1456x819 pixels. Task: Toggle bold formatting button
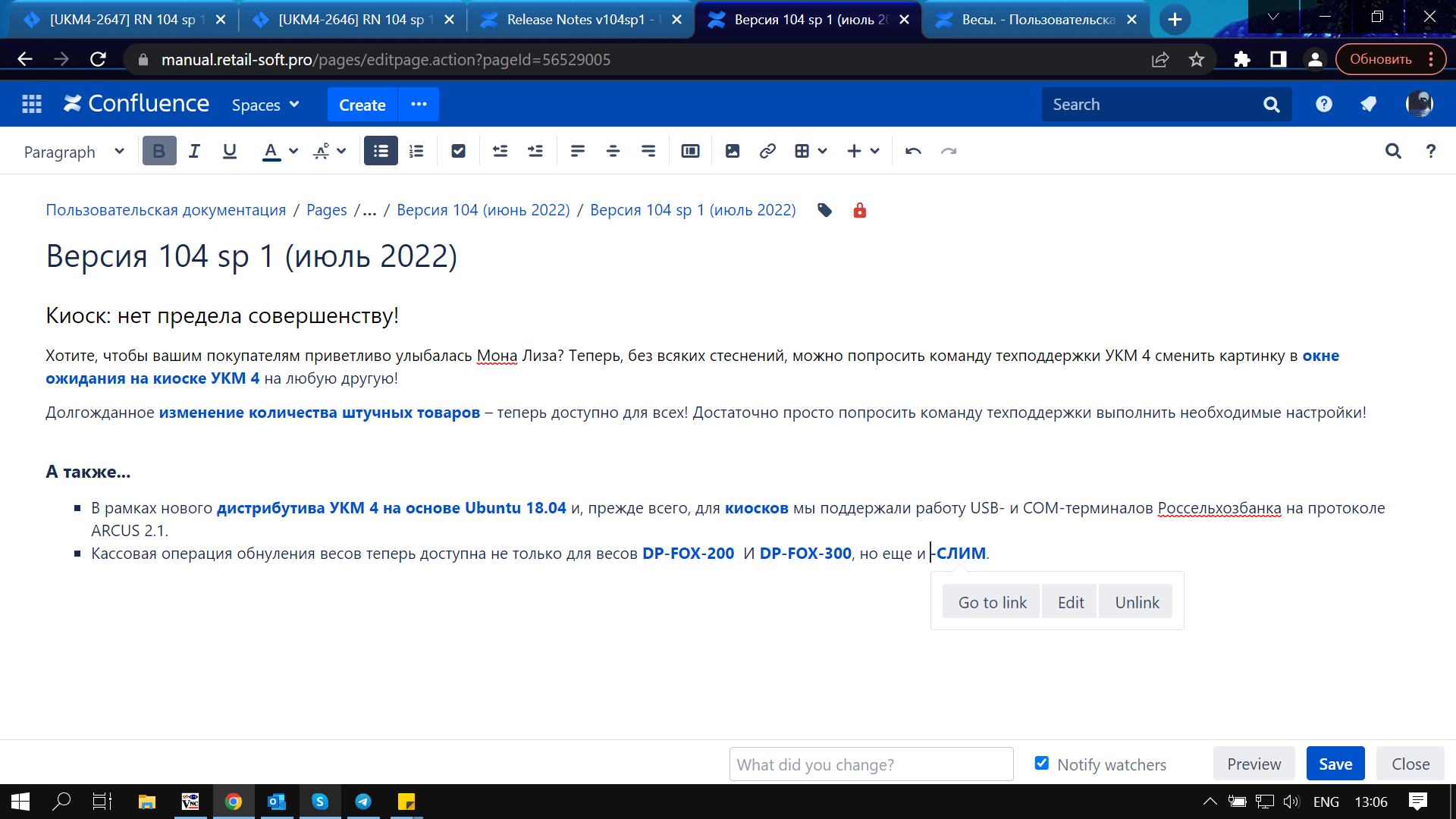tap(158, 151)
